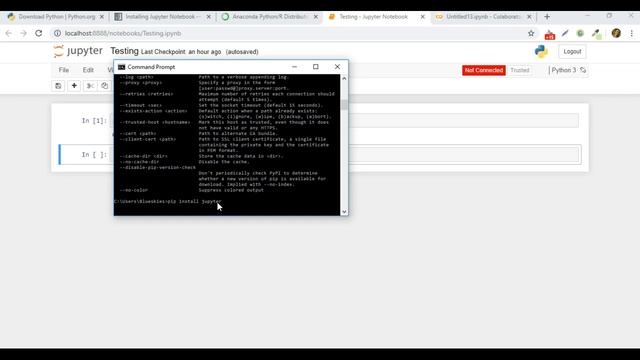Open the red extension icon in Chrome toolbar
This screenshot has height=360, width=640.
pos(549,34)
